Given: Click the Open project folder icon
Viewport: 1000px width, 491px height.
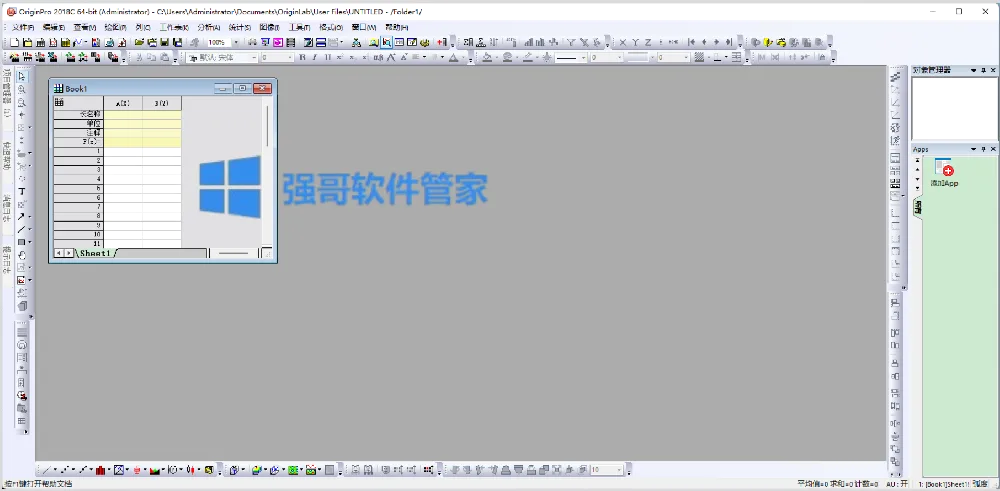Looking at the screenshot, I should coord(139,42).
